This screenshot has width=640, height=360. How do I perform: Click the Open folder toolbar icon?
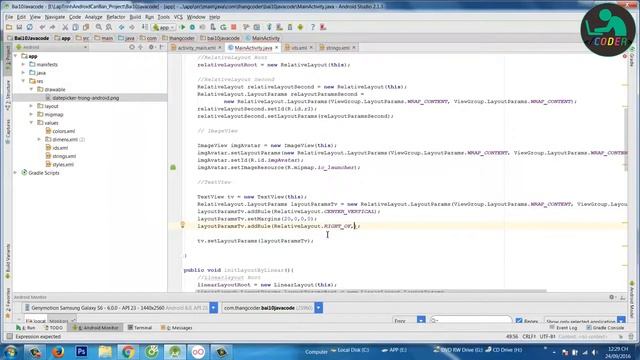pos(9,27)
